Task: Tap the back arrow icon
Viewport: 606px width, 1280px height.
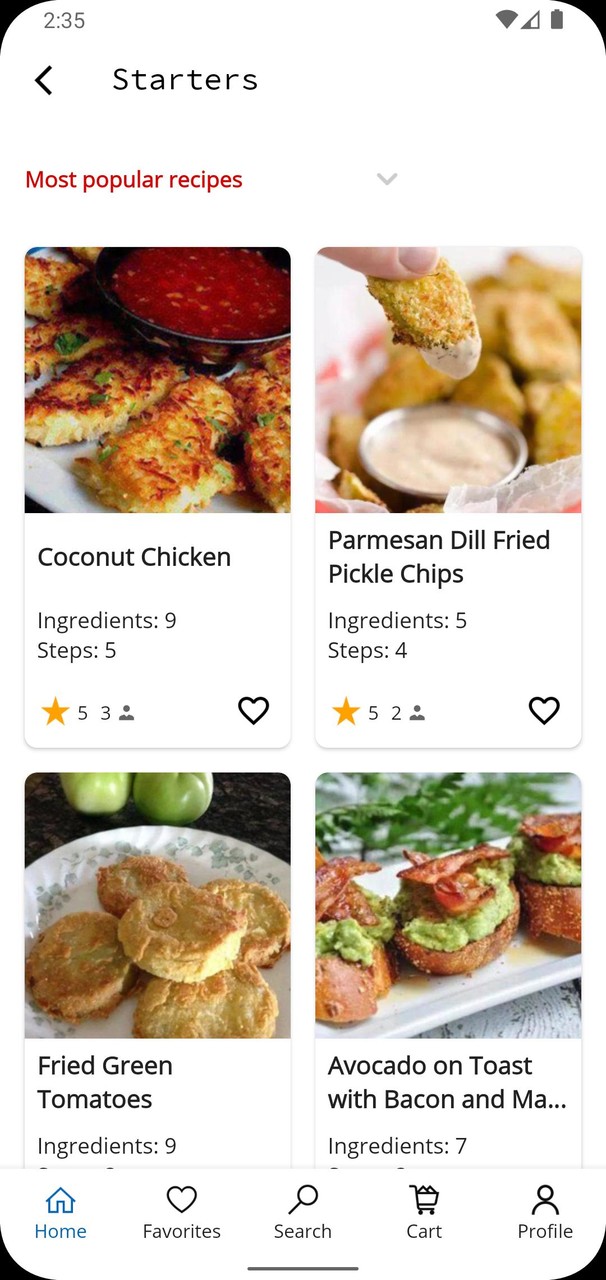Action: coord(43,79)
